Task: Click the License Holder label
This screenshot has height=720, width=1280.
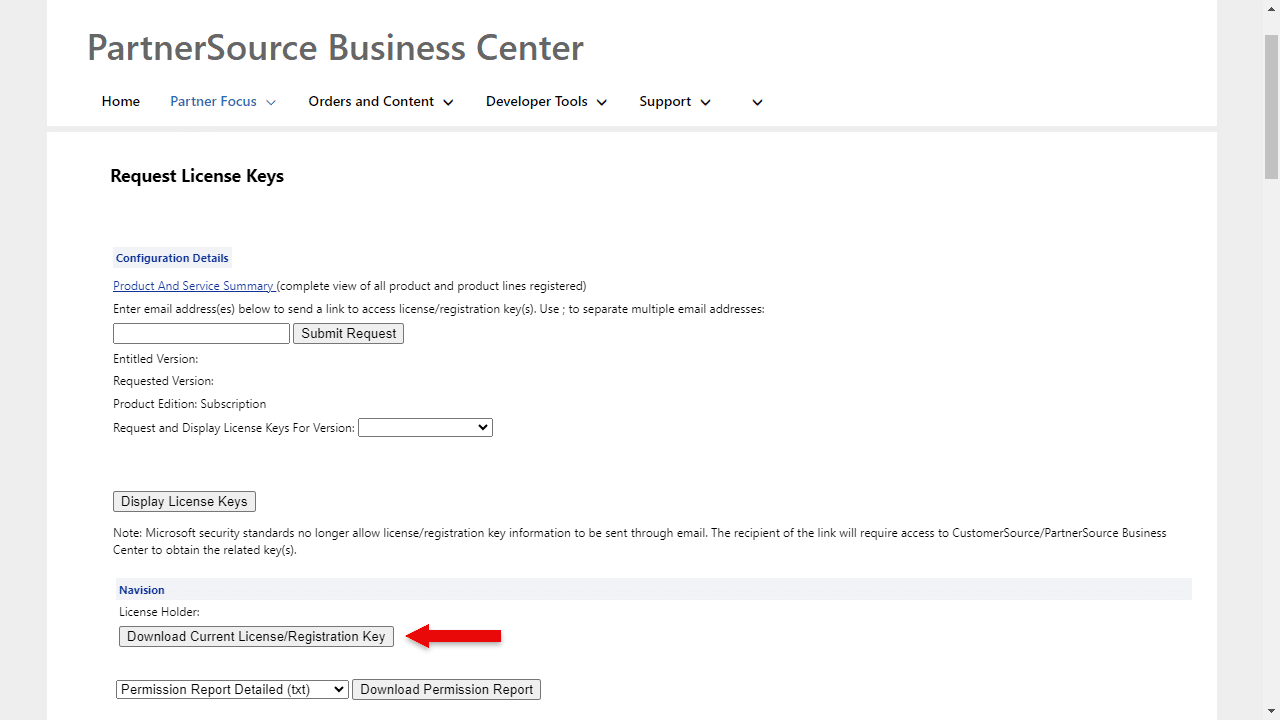Action: [160, 611]
